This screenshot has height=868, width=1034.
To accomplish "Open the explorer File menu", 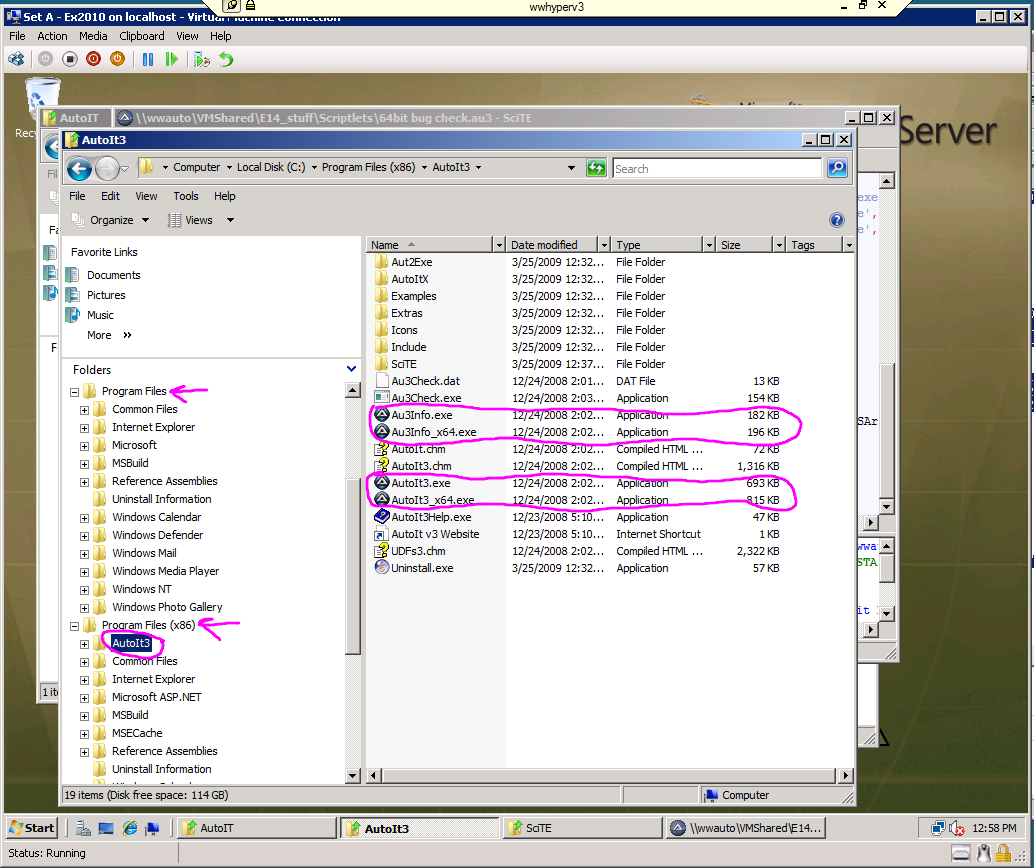I will [77, 196].
